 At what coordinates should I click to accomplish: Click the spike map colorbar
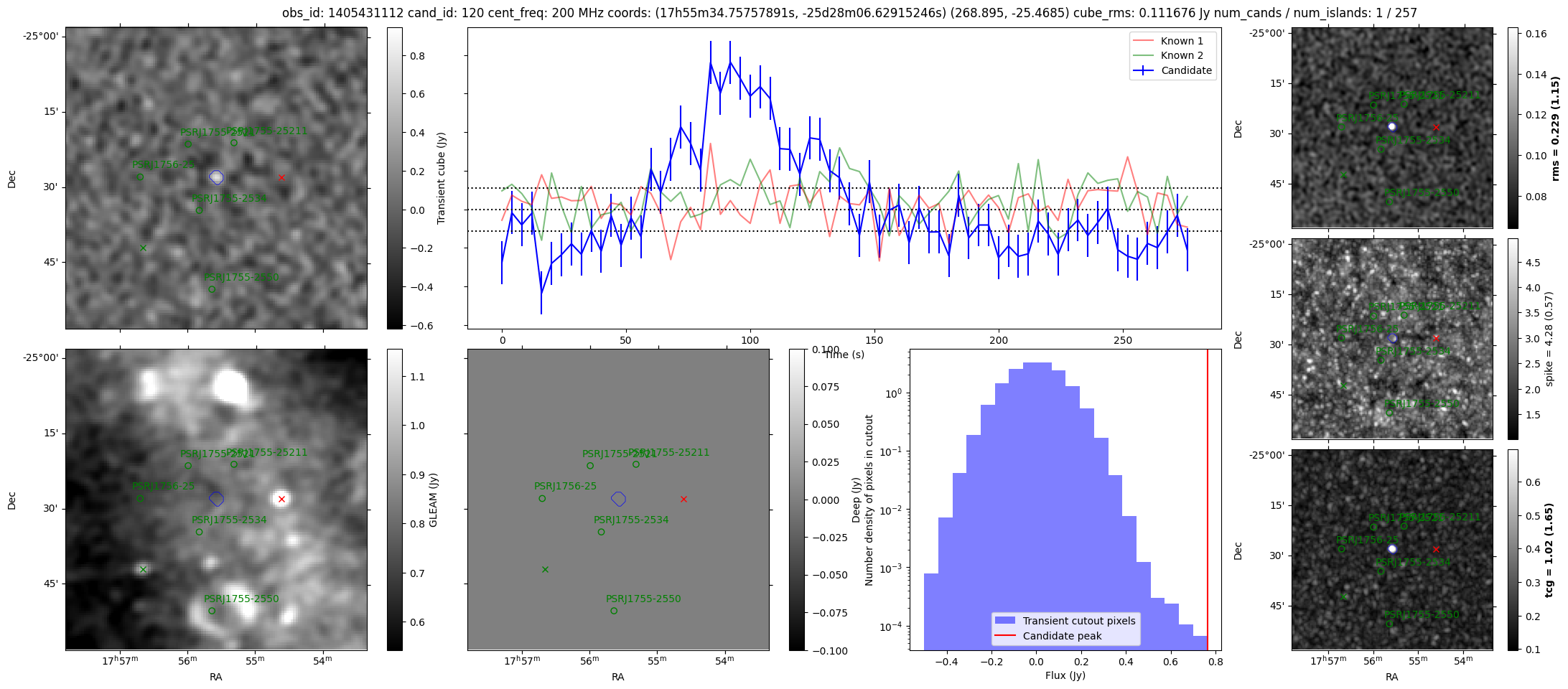click(x=1513, y=339)
